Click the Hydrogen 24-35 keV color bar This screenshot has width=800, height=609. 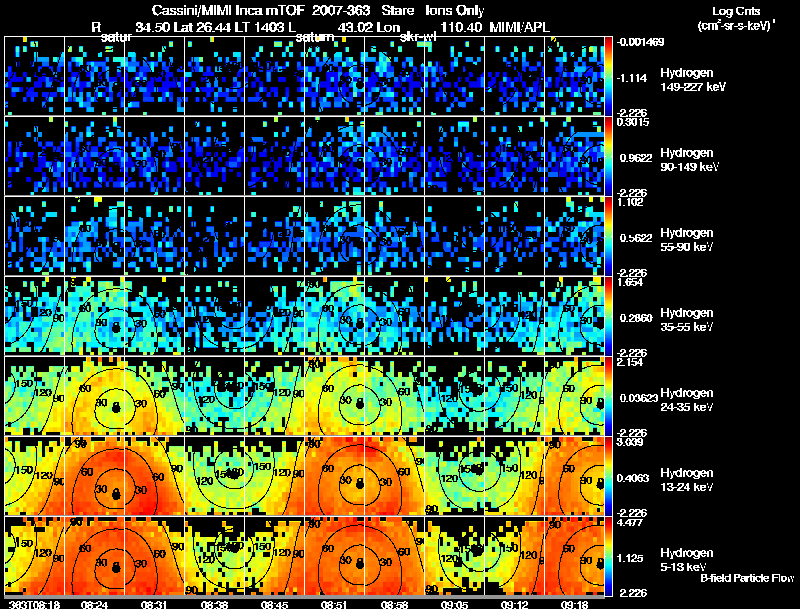(x=608, y=396)
